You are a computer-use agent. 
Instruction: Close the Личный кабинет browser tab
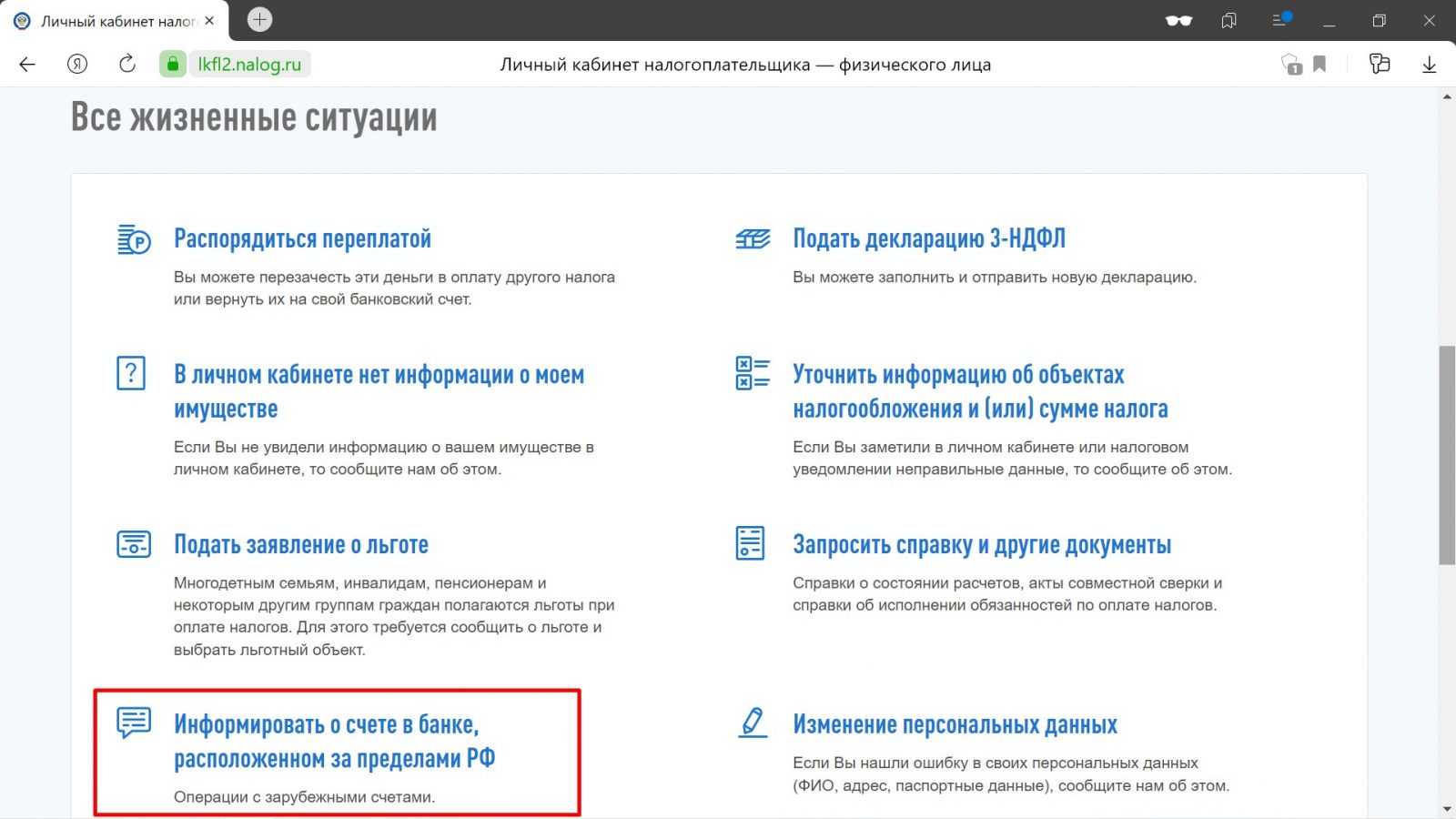coord(209,20)
